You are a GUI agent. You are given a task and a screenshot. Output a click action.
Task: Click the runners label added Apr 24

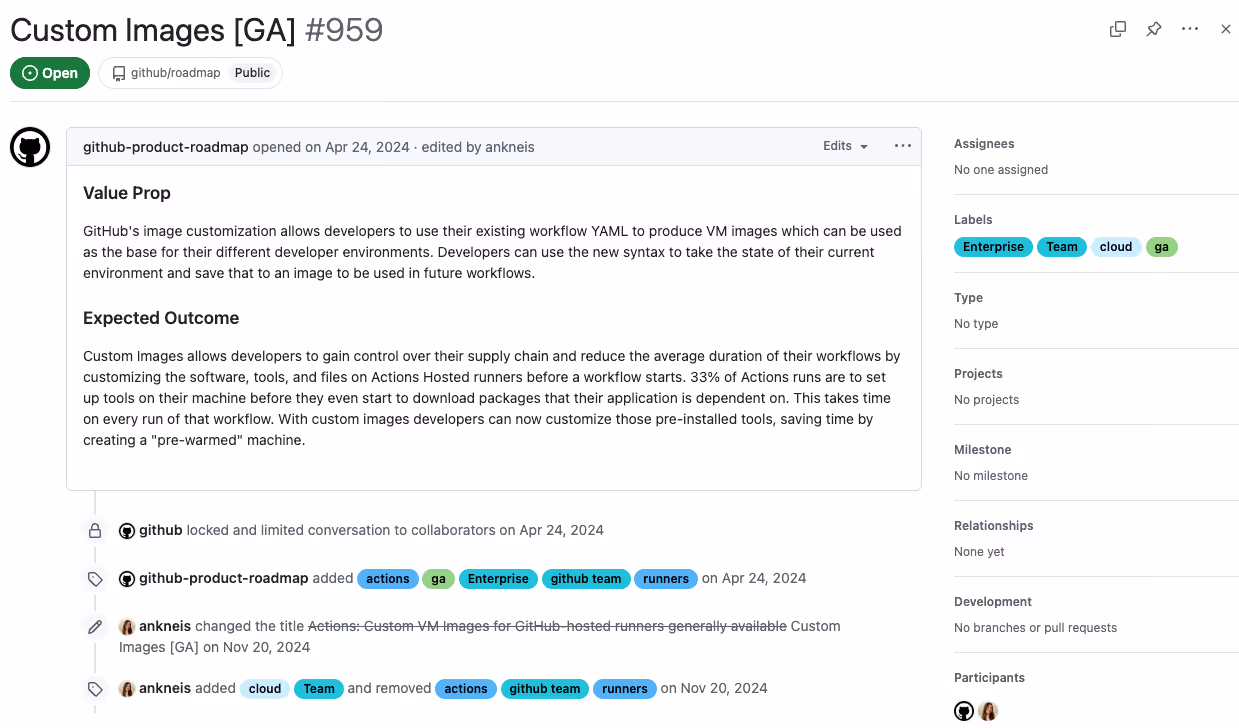click(x=666, y=578)
